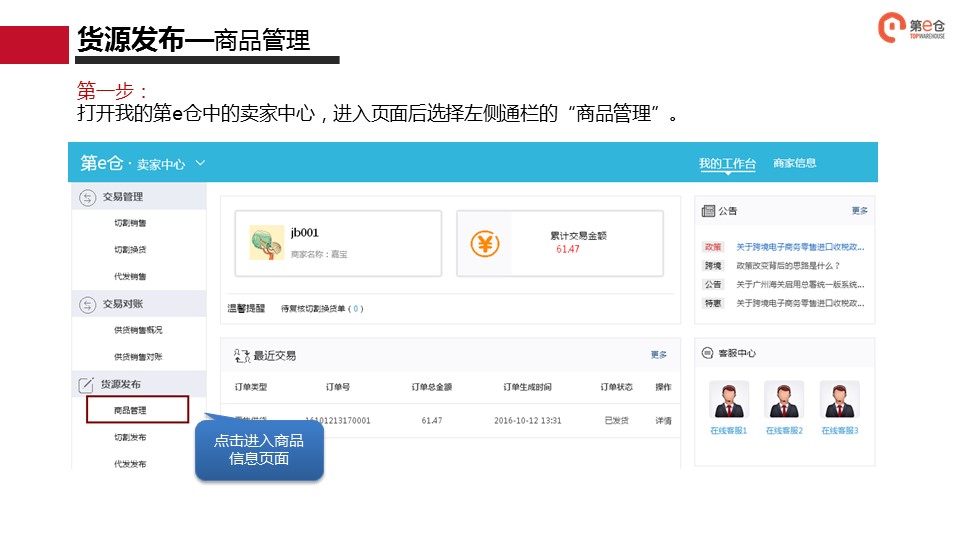The width and height of the screenshot is (960, 540).
Task: Open the 商家信息 tab
Action: tap(794, 163)
